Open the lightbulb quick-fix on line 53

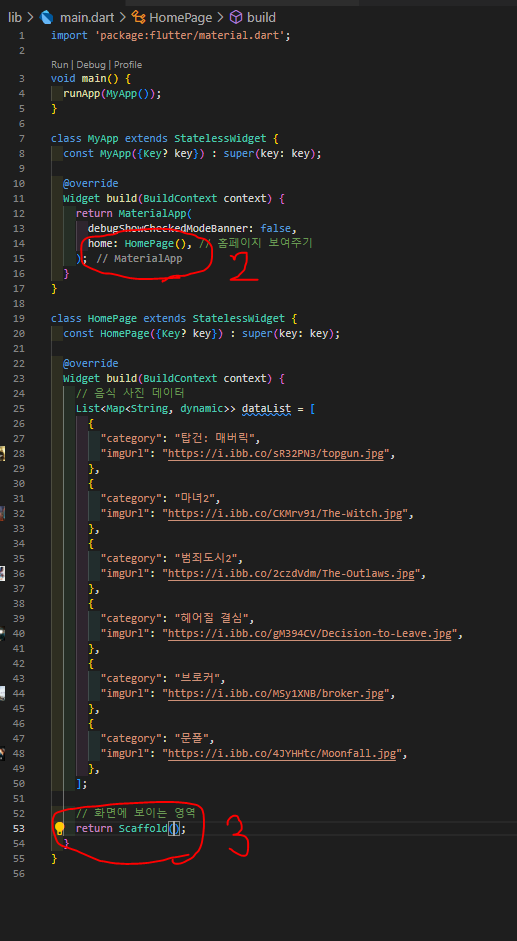coord(59,828)
